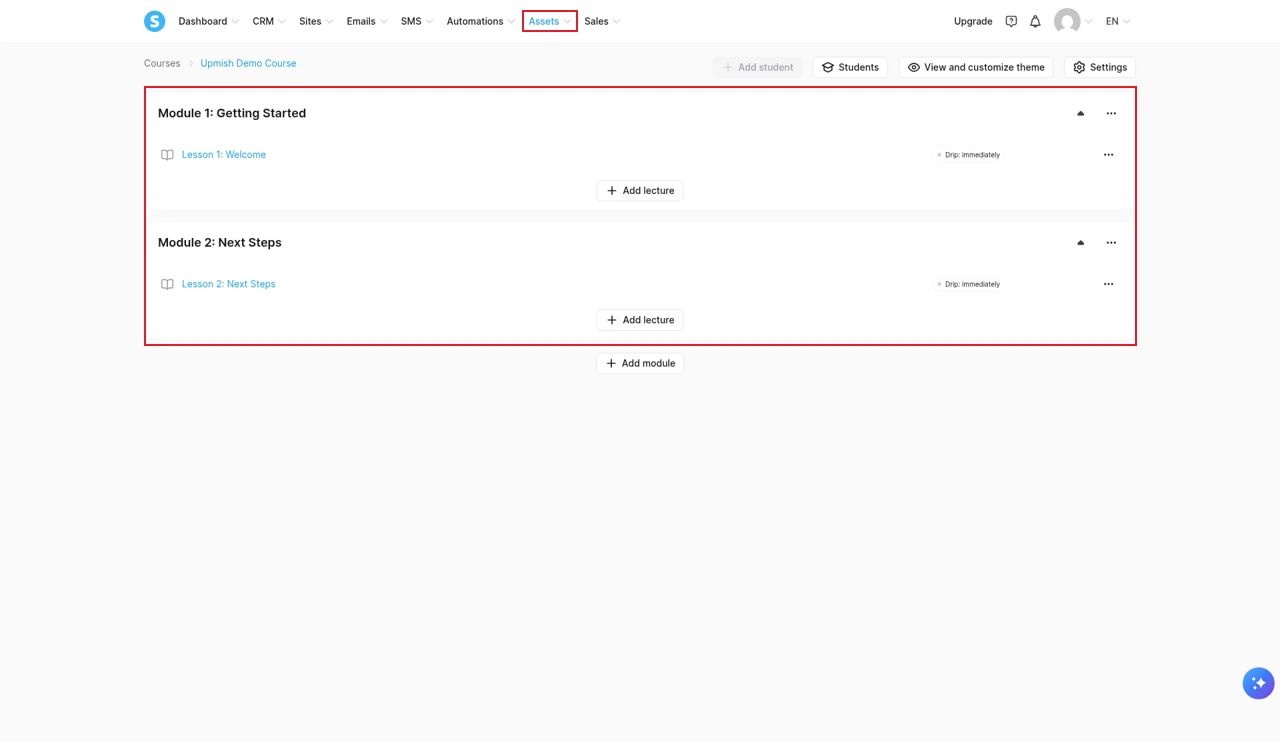Click the Upgrade link

(973, 21)
